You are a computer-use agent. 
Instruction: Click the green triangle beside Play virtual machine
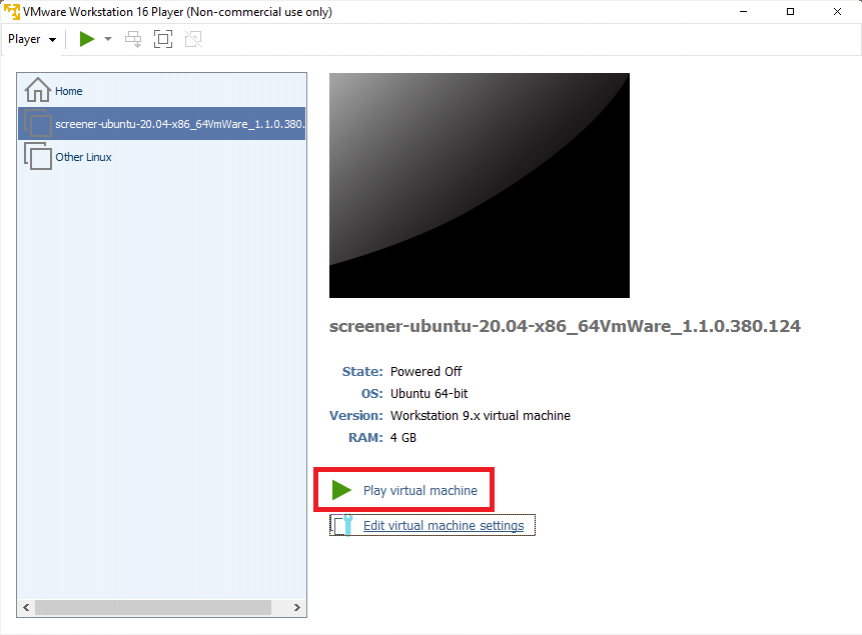tap(342, 490)
